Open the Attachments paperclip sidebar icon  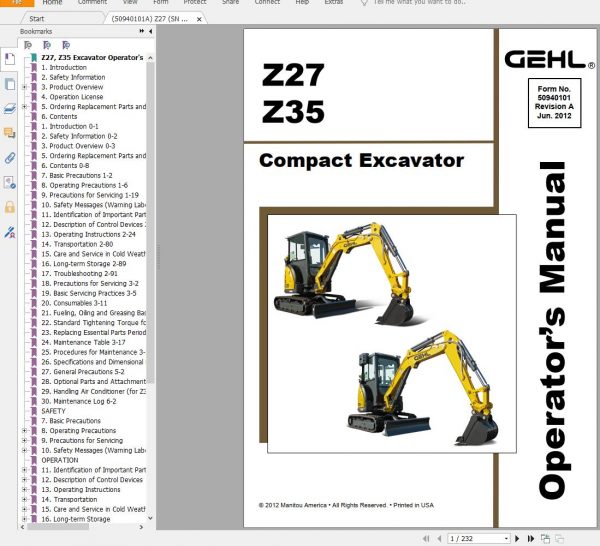click(10, 158)
